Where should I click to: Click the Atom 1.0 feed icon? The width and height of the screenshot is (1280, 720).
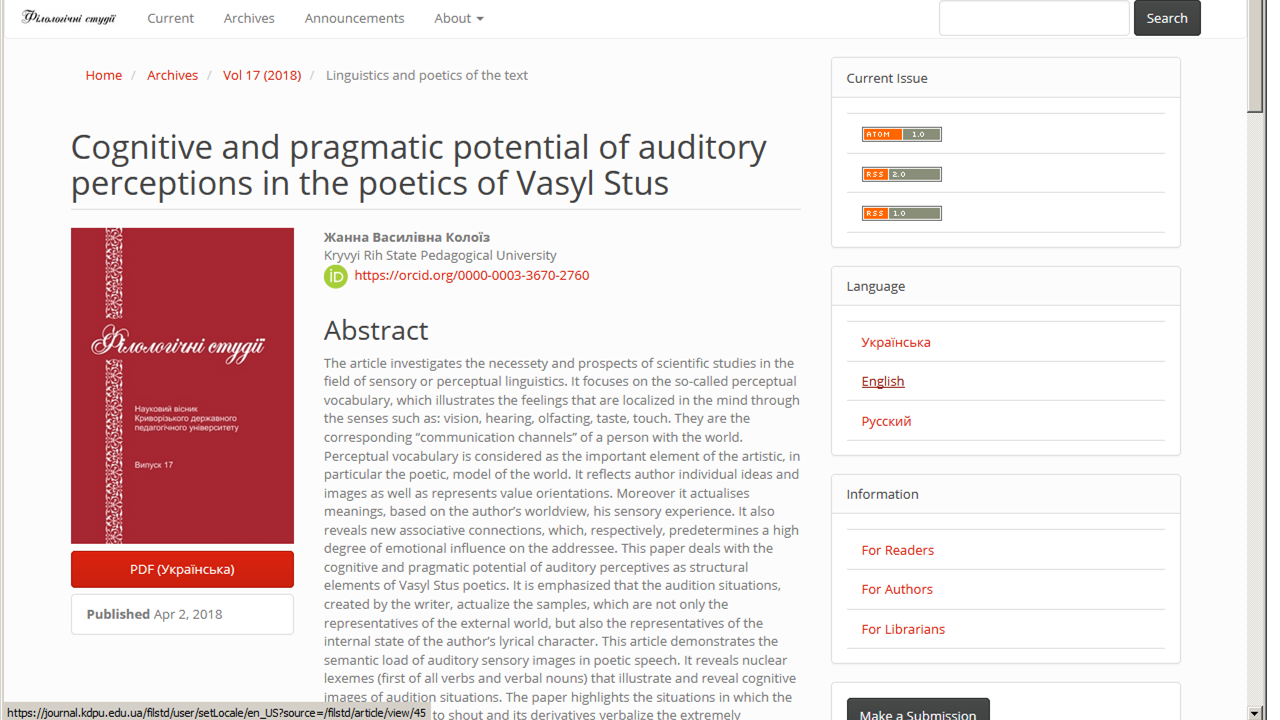(901, 134)
